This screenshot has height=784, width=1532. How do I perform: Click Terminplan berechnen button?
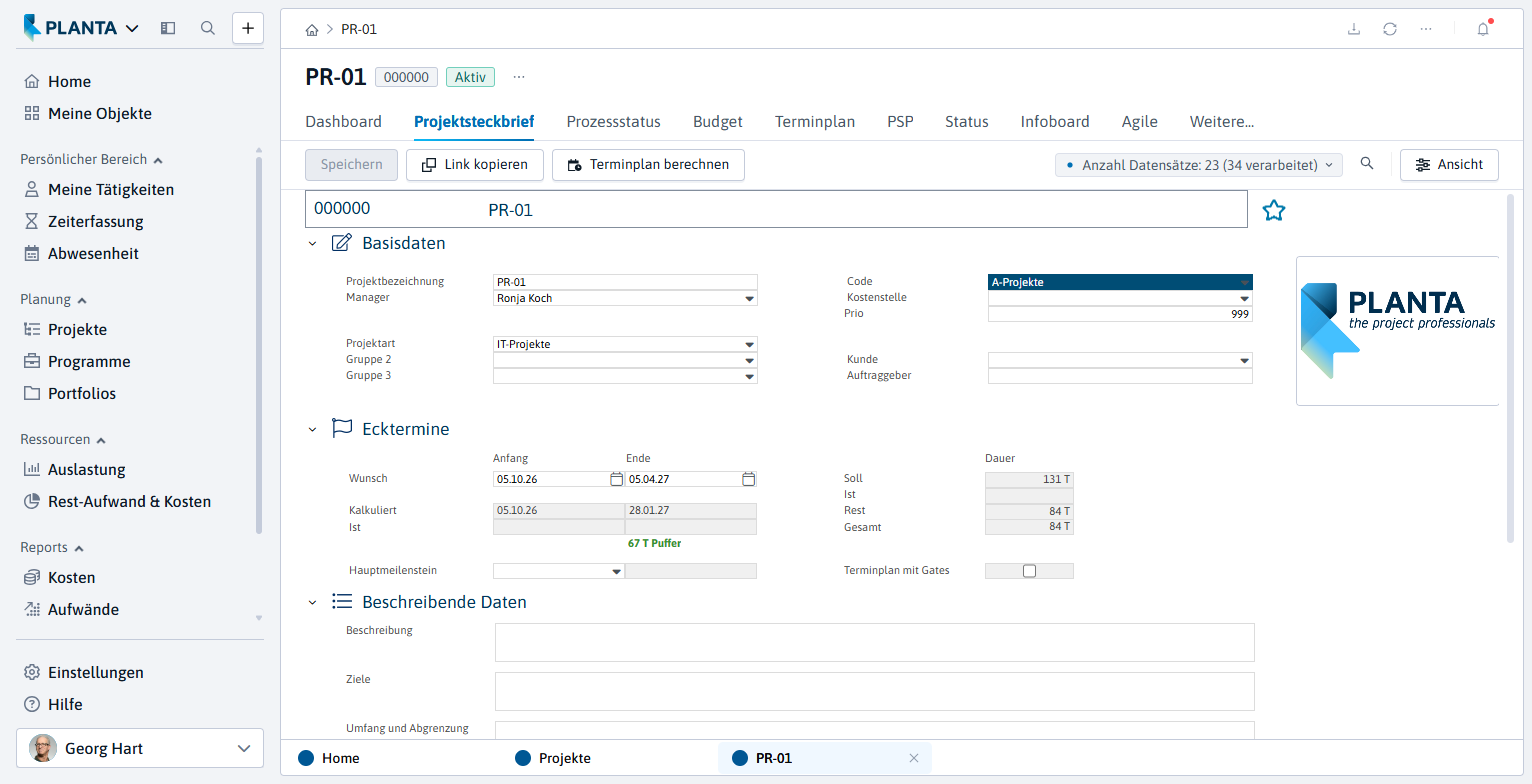(x=648, y=165)
